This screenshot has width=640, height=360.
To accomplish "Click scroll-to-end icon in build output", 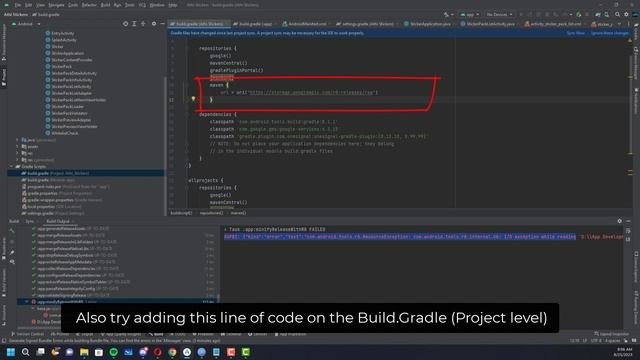I will click(x=628, y=239).
